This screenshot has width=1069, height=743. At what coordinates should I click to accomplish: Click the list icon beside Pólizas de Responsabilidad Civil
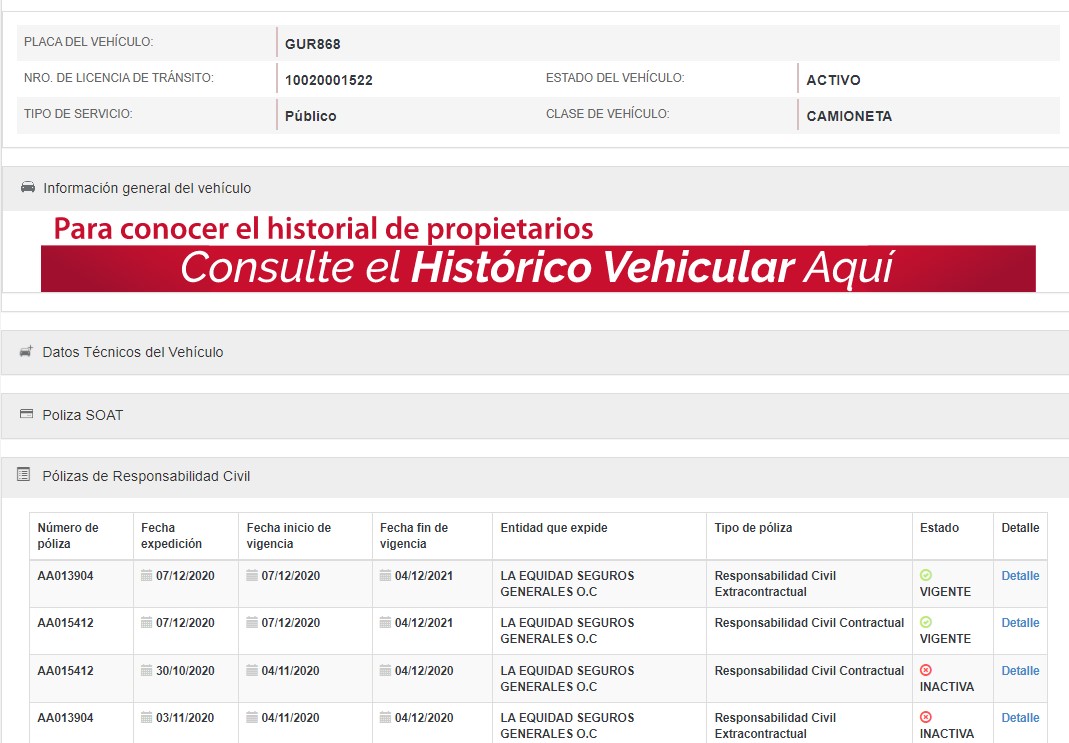click(x=24, y=476)
